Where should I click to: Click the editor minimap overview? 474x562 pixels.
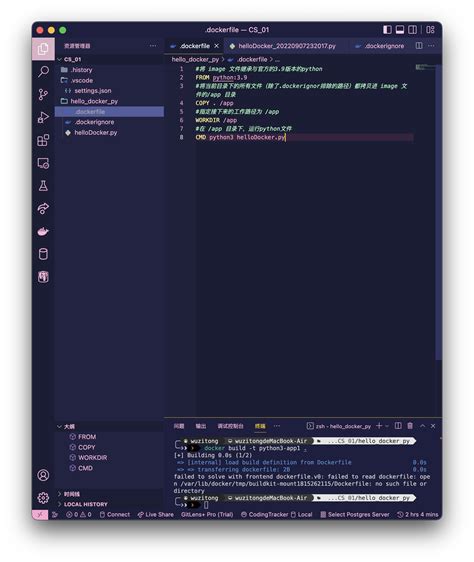pos(425,67)
